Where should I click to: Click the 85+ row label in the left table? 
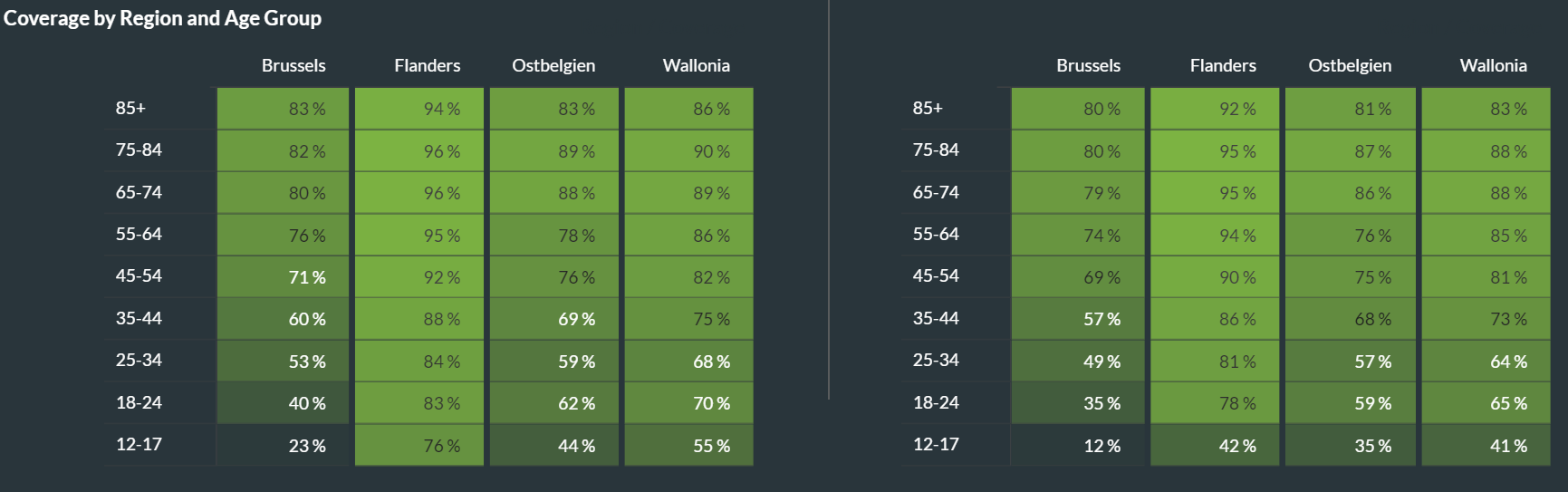[130, 108]
